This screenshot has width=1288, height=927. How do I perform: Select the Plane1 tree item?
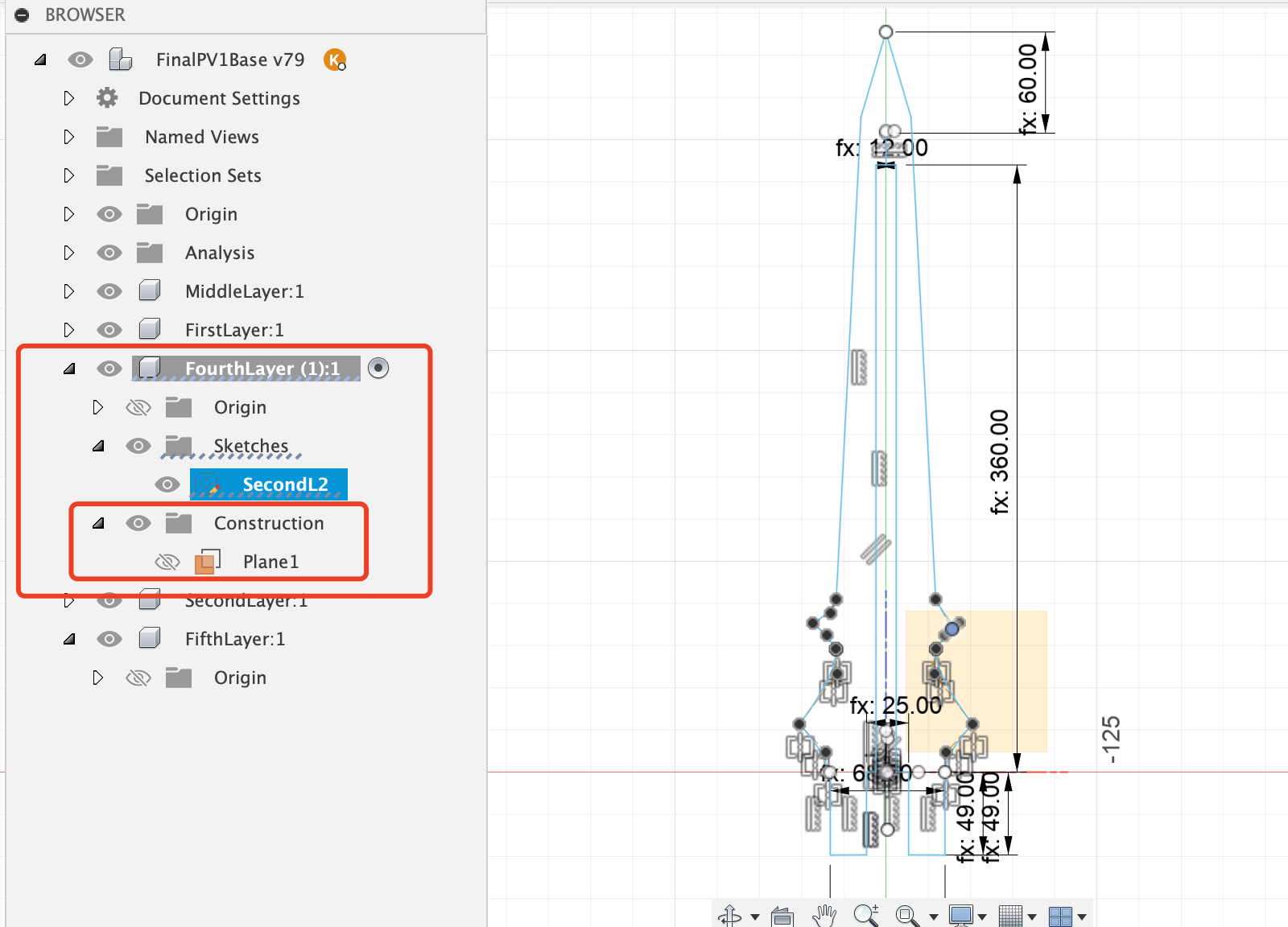pos(270,562)
